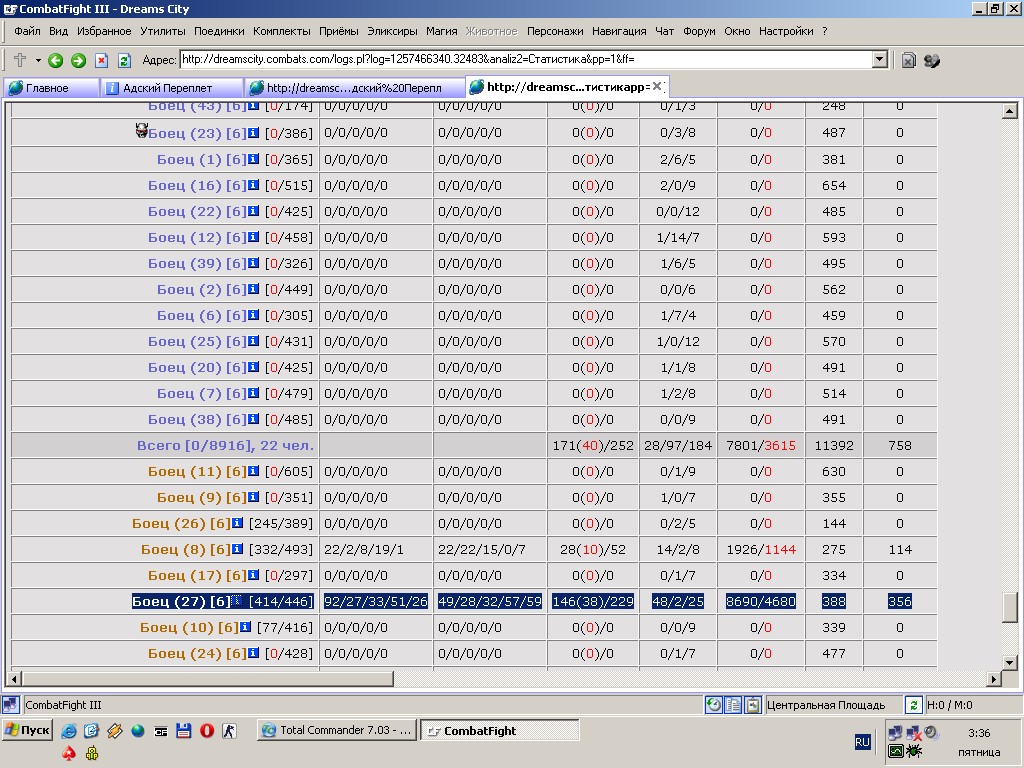Open the address bar history dropdown

pos(880,59)
